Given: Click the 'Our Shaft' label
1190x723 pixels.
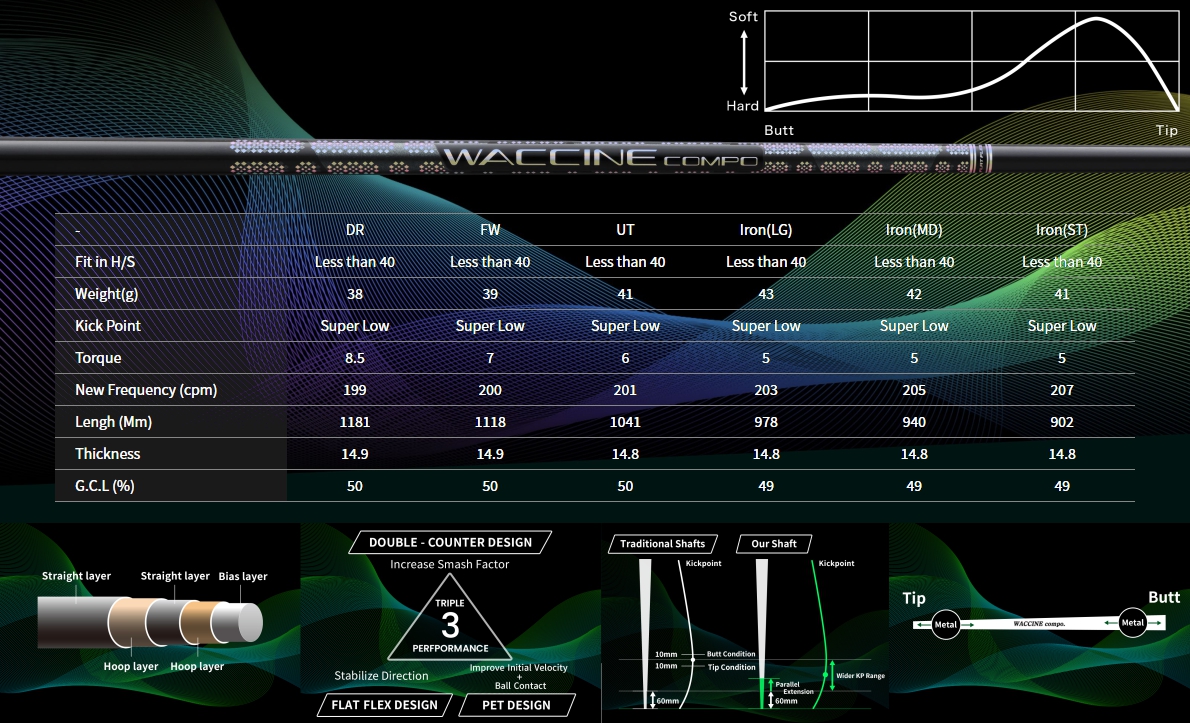Looking at the screenshot, I should [x=773, y=543].
